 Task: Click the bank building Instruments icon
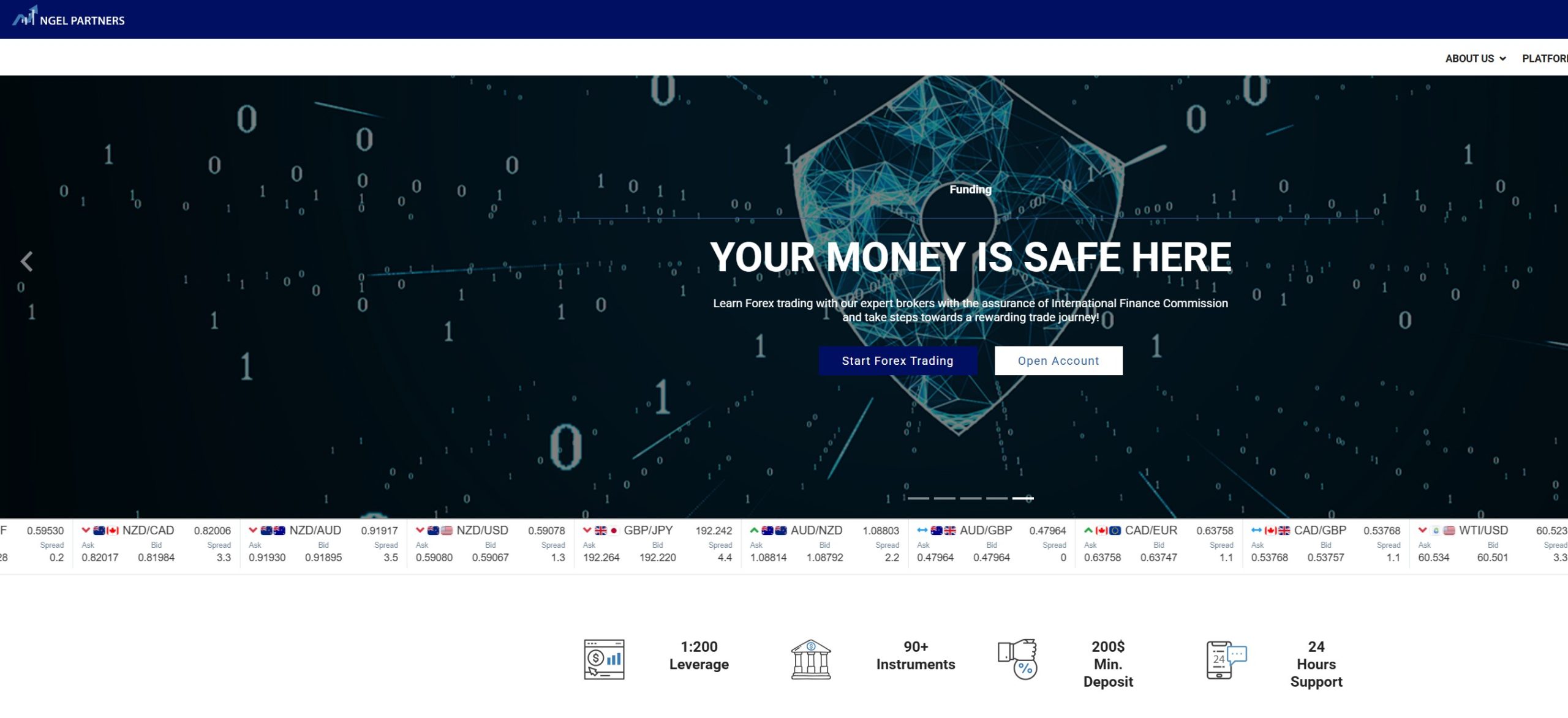(x=810, y=659)
